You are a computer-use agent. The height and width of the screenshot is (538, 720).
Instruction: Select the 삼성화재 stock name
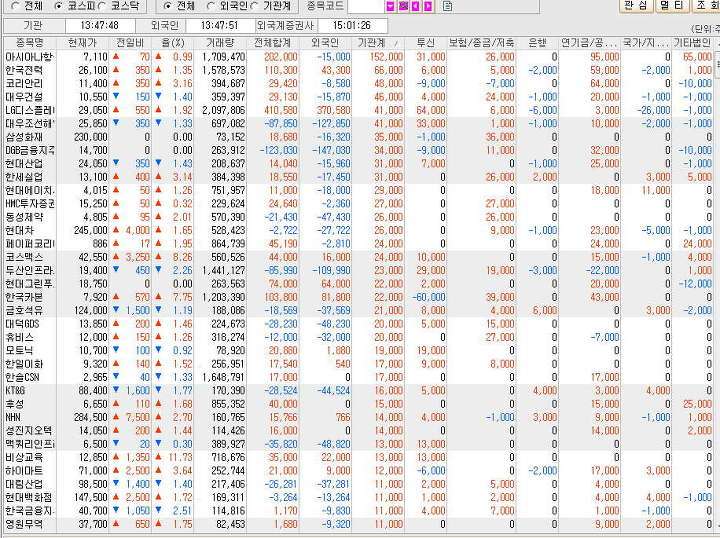24,137
